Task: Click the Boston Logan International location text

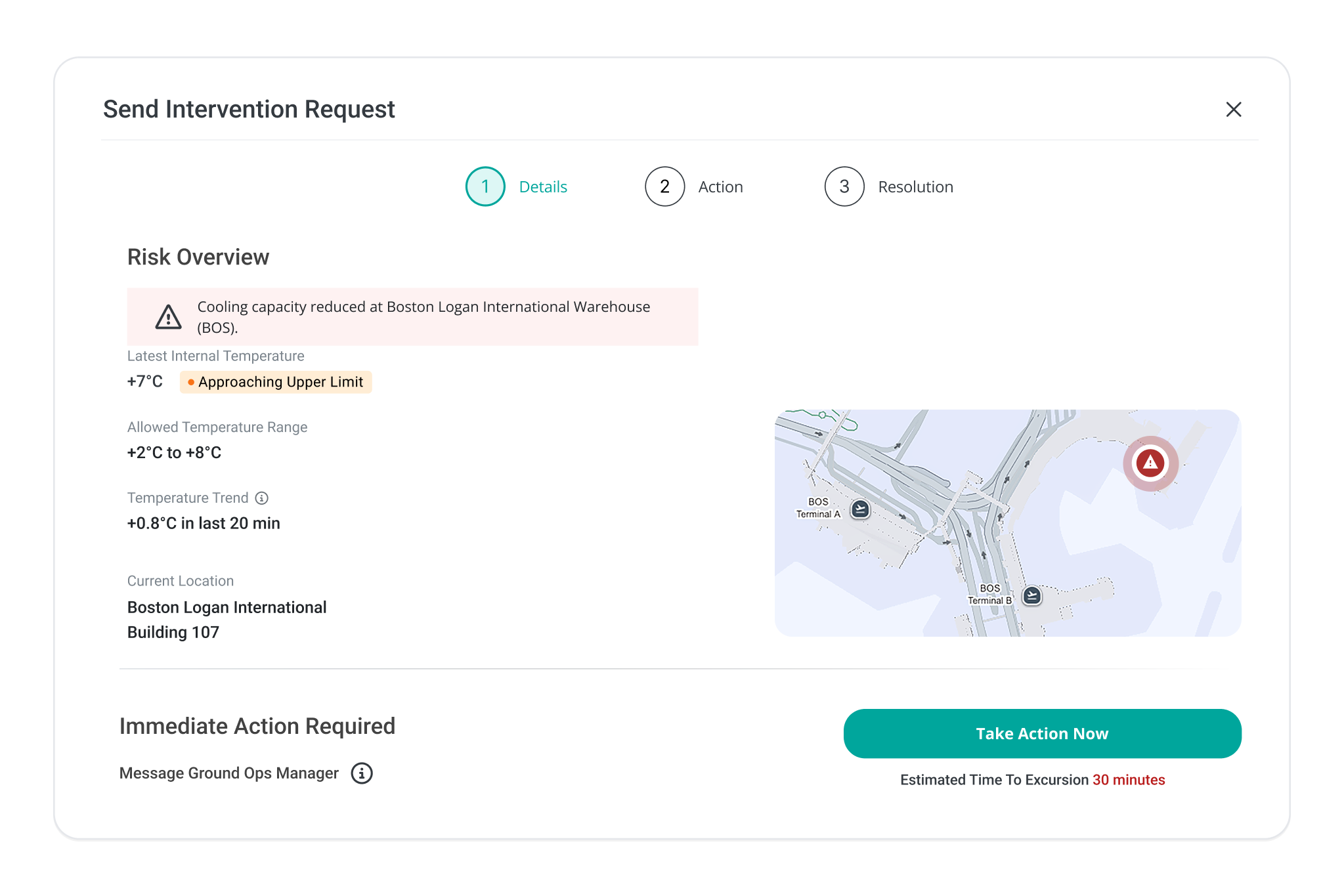Action: coord(227,608)
